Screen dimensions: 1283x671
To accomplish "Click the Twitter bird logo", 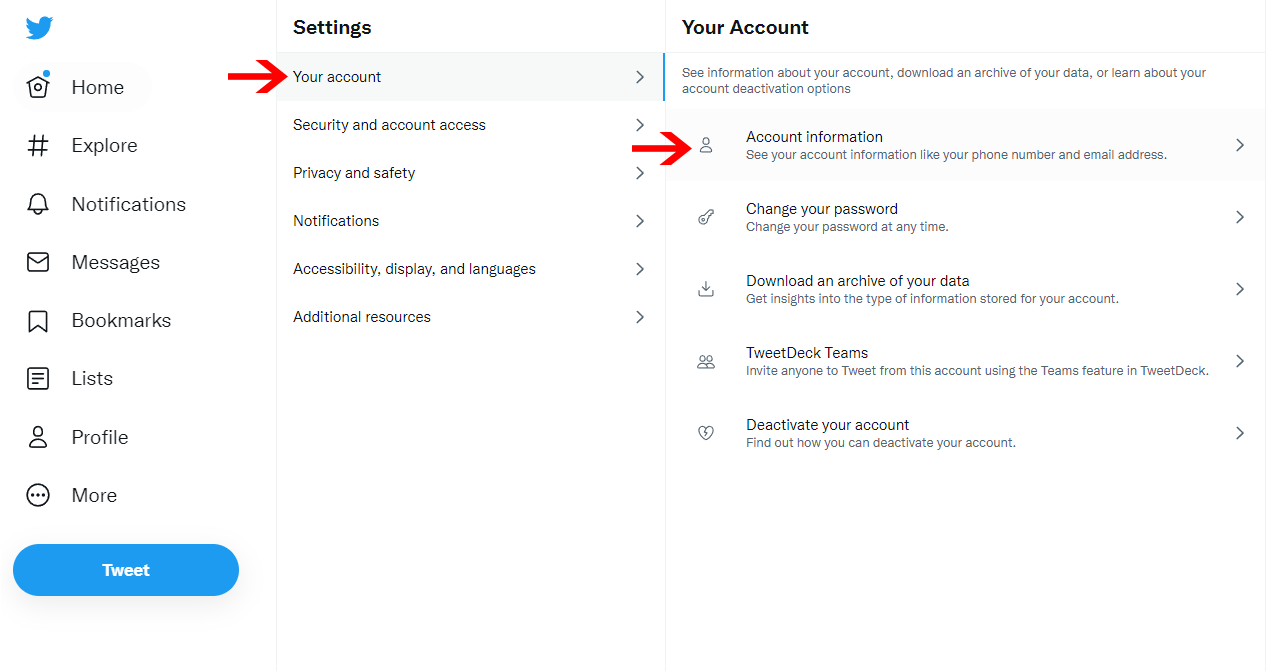I will pyautogui.click(x=38, y=27).
